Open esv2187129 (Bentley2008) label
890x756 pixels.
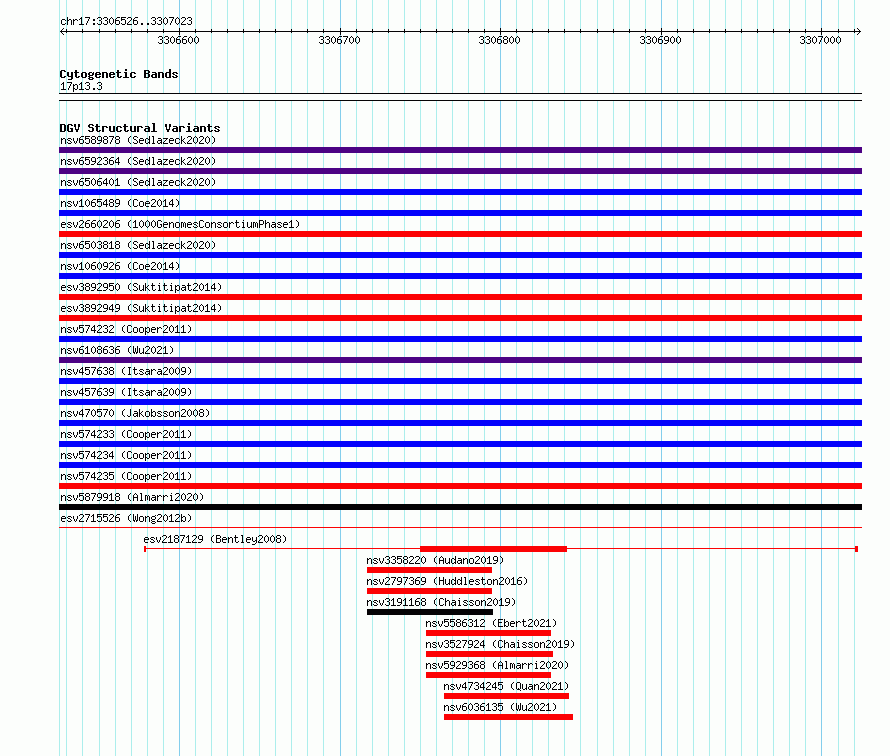pyautogui.click(x=215, y=539)
